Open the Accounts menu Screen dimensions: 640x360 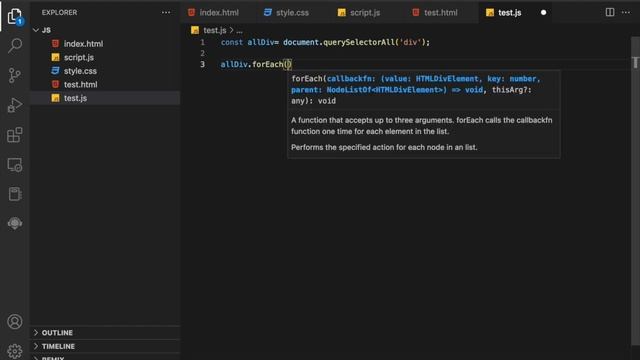pyautogui.click(x=15, y=322)
